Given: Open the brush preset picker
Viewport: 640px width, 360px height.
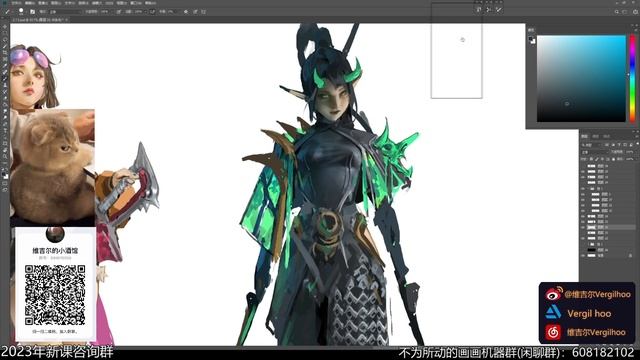Looking at the screenshot, I should tap(21, 11).
